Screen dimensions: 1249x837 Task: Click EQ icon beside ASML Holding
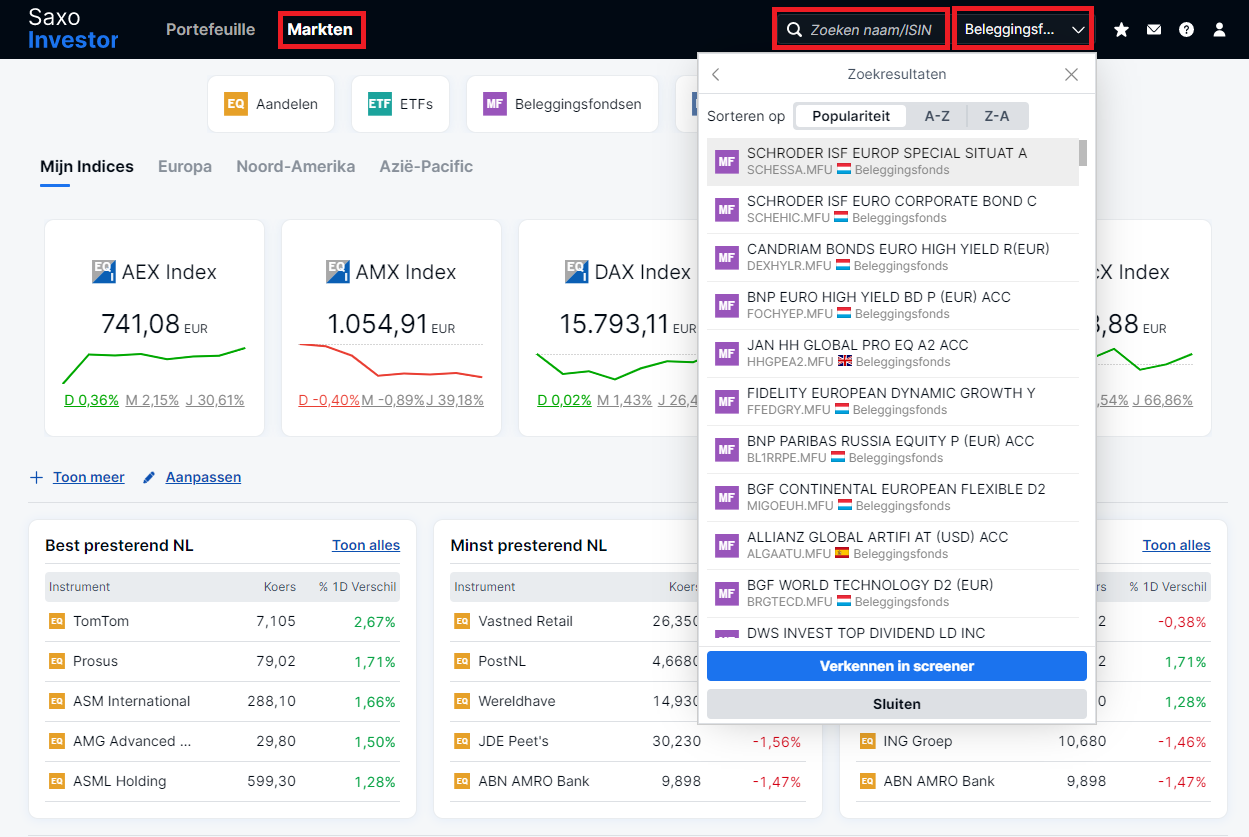57,781
